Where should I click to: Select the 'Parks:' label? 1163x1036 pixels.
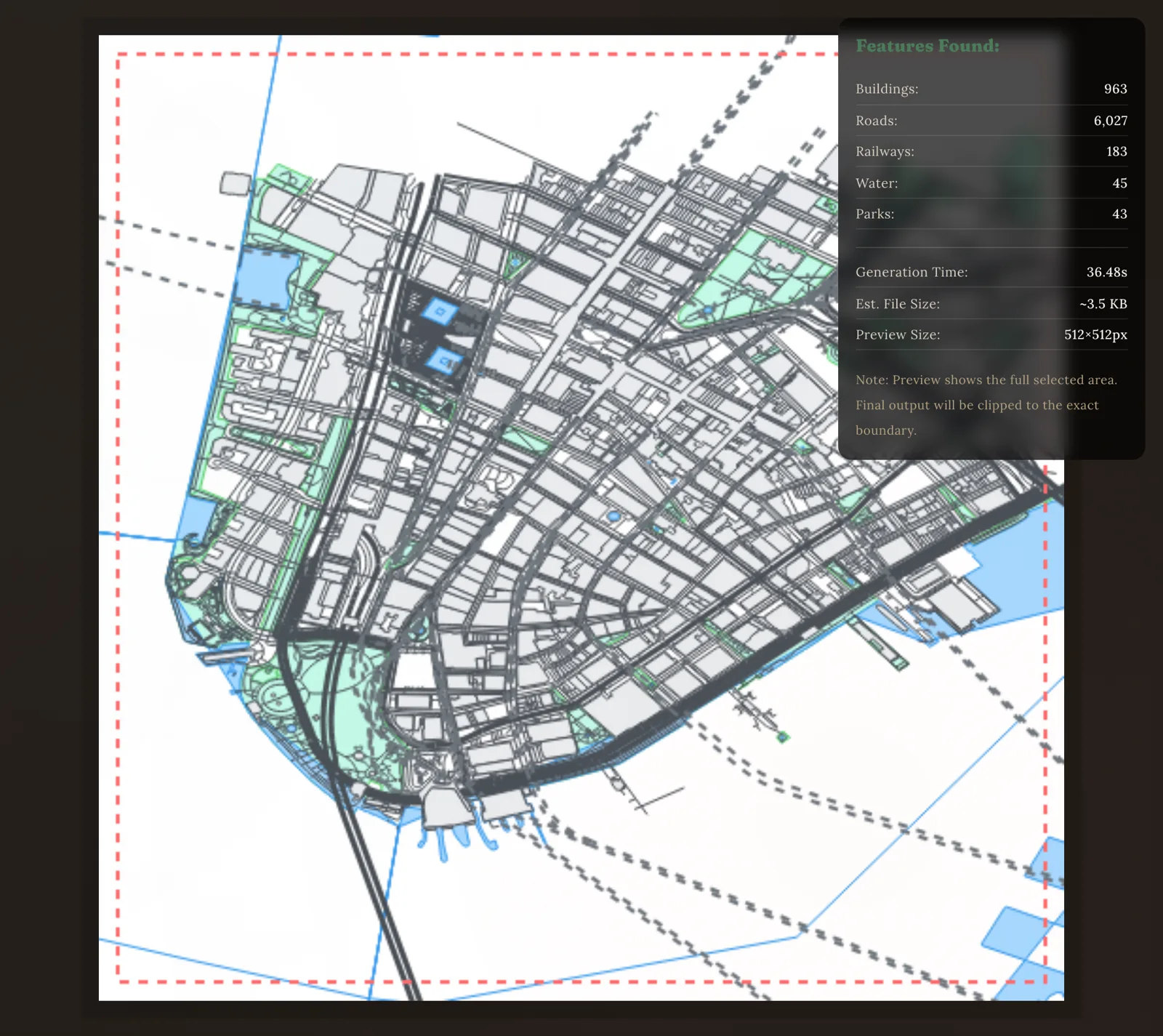(x=875, y=214)
